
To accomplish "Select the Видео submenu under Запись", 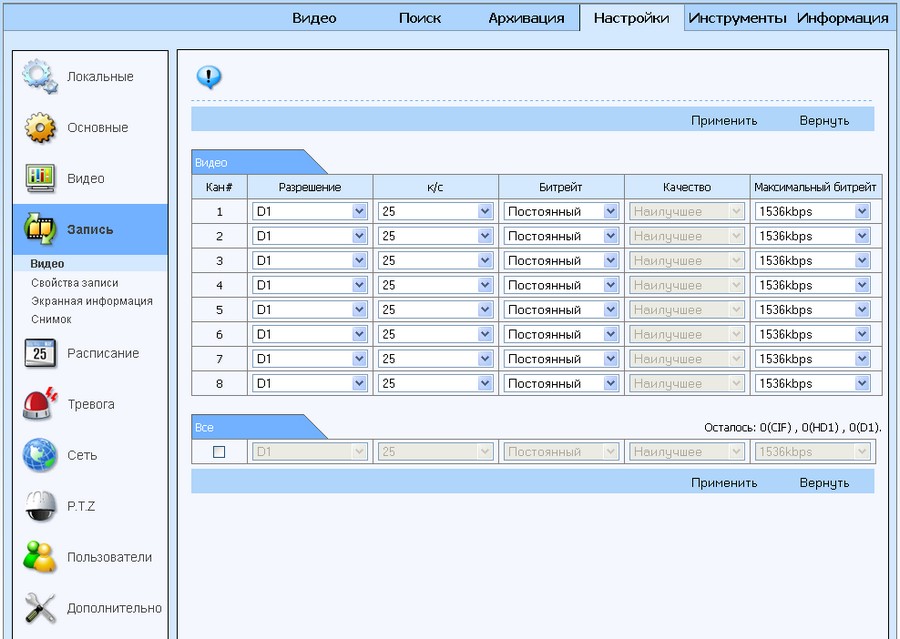I will point(47,264).
